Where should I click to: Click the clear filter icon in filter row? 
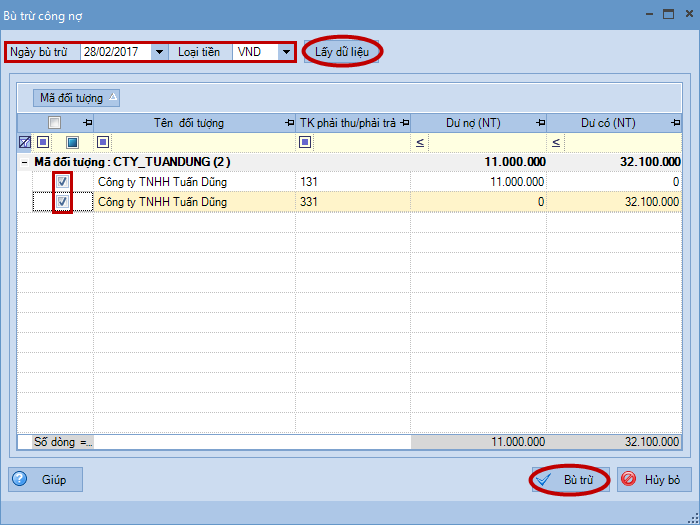tap(25, 143)
